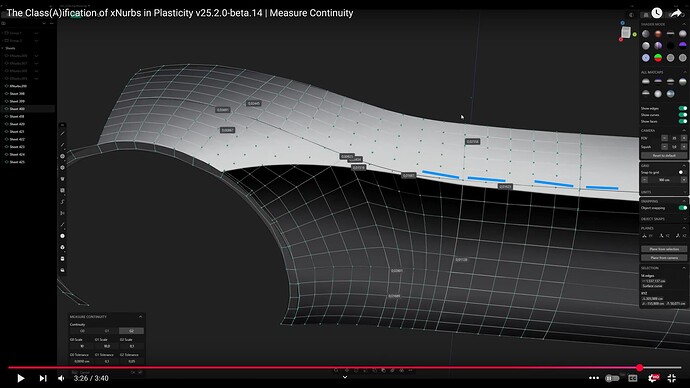The image size is (690, 388).
Task: Select G2 continuity option
Action: [x=131, y=331]
